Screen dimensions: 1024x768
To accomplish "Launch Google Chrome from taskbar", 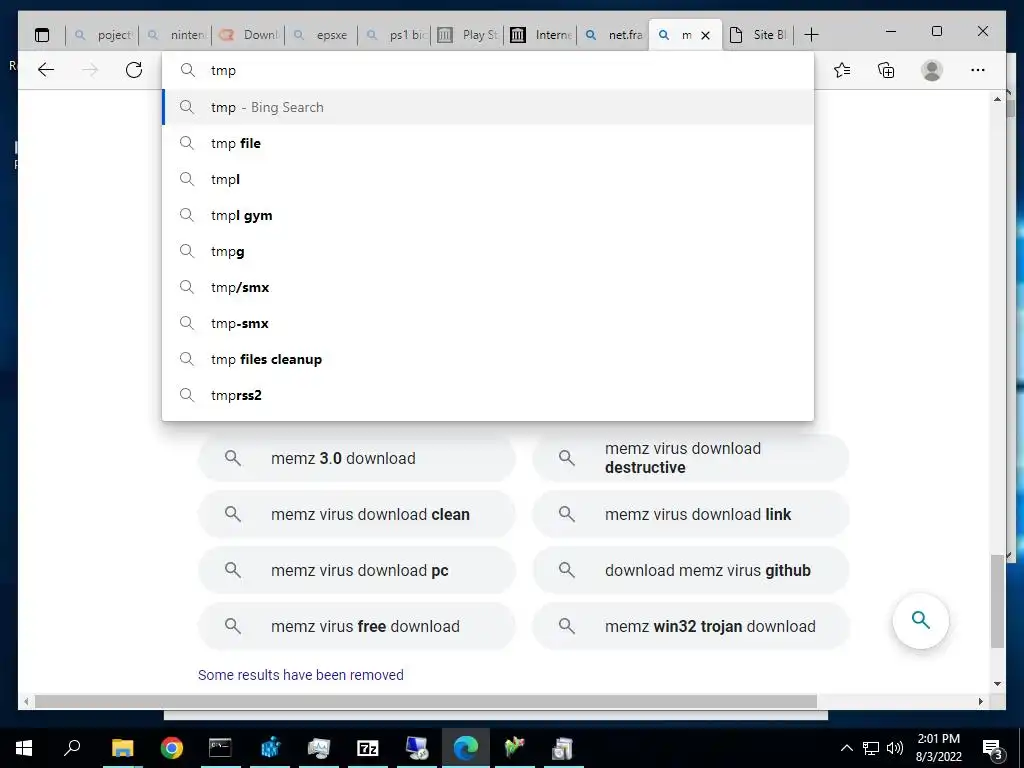I will pos(171,748).
